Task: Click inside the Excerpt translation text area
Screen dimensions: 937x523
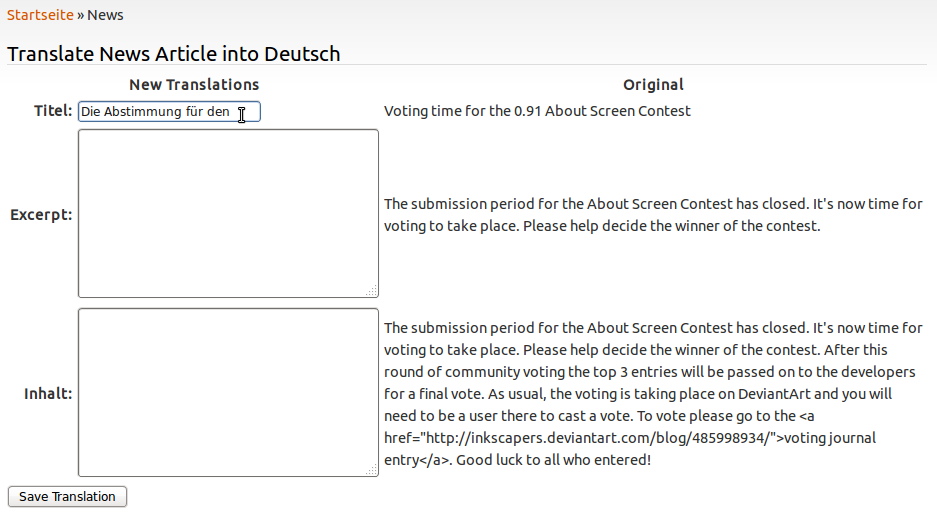Action: click(x=228, y=213)
